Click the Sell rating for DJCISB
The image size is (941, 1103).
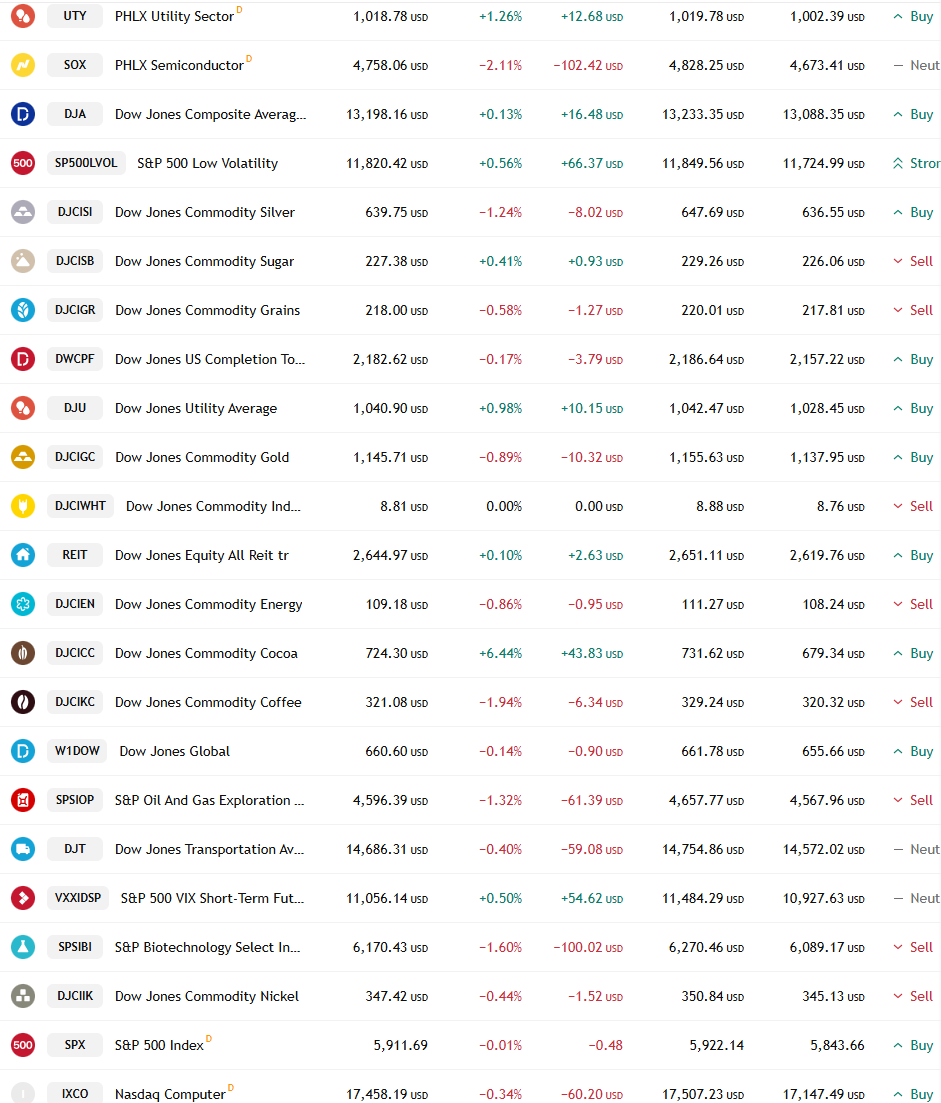point(913,261)
